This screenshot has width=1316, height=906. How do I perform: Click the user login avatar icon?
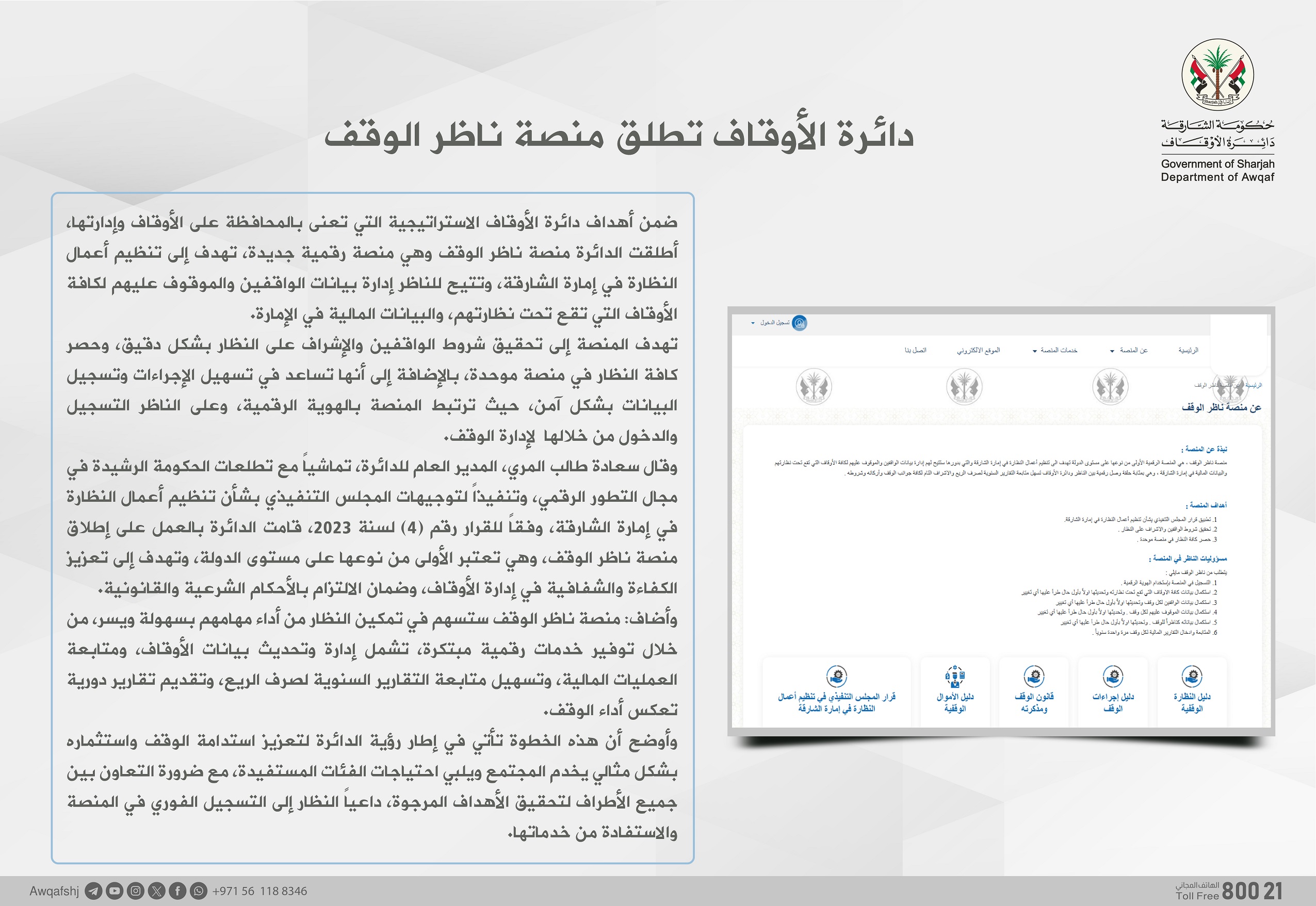(x=800, y=323)
